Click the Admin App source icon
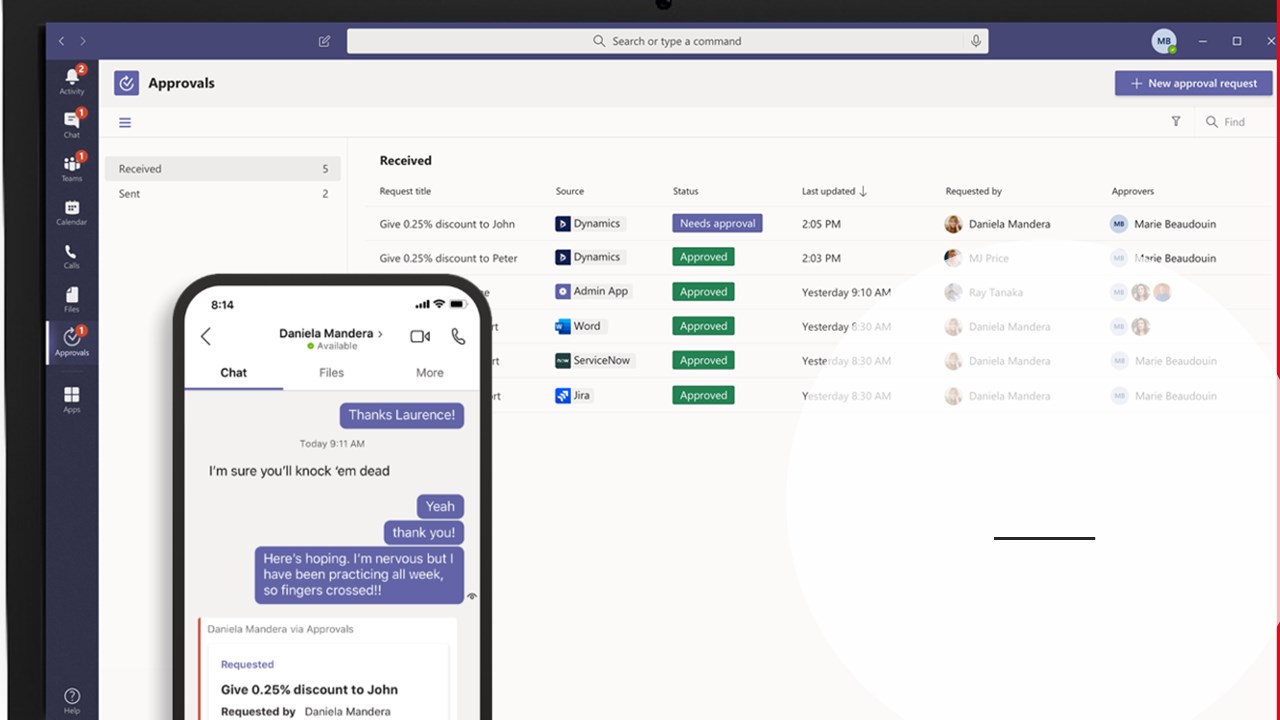1280x720 pixels. click(x=563, y=292)
